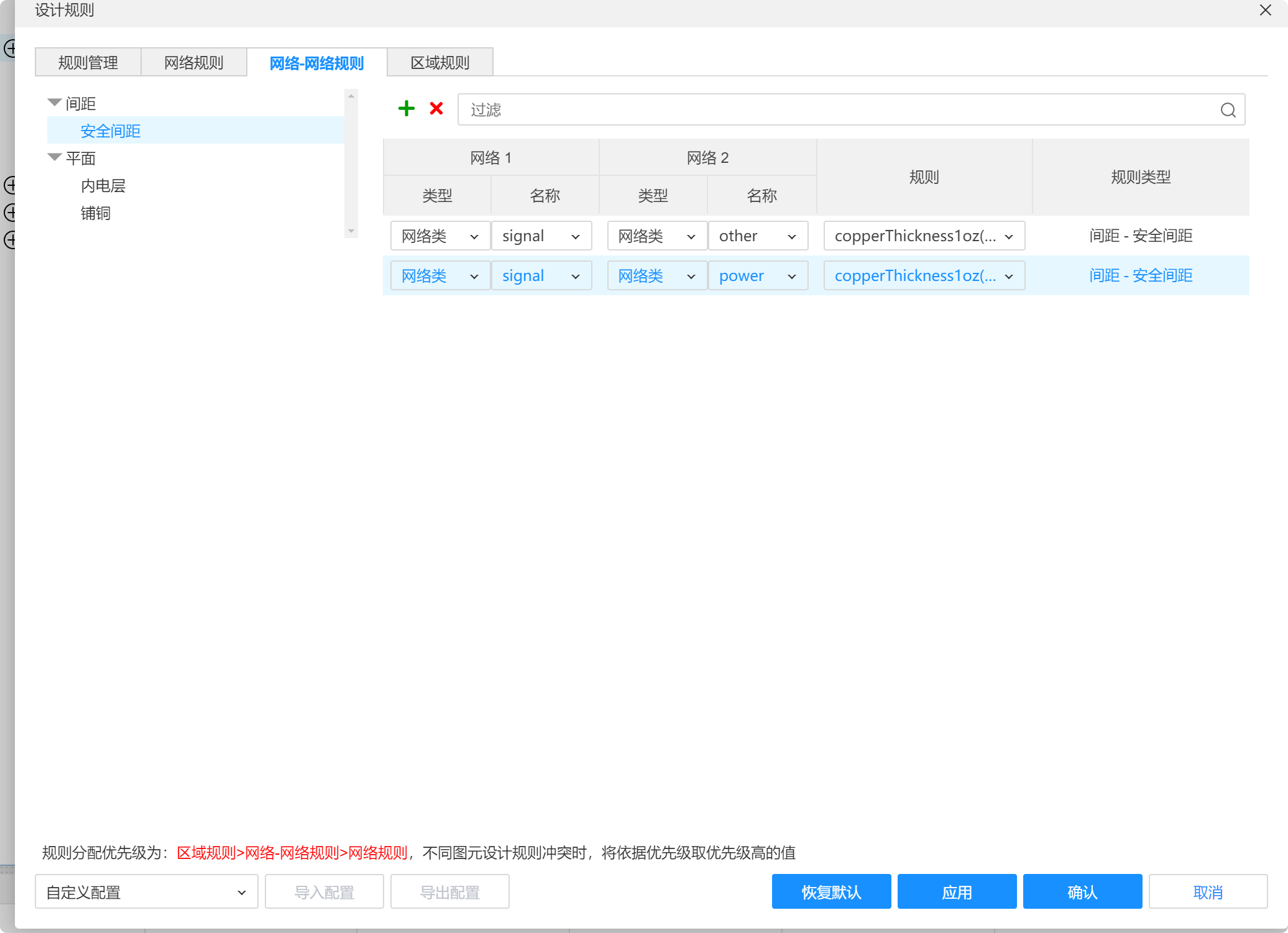The image size is (1288, 933).
Task: Switch to the 规则管理 tab
Action: point(88,63)
